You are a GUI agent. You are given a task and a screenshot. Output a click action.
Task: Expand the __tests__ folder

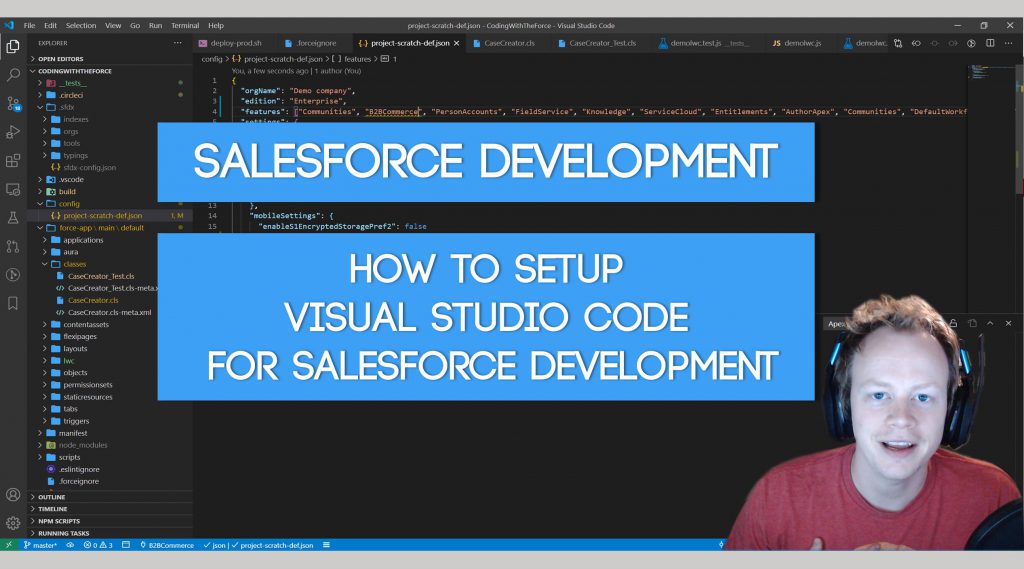[72, 83]
